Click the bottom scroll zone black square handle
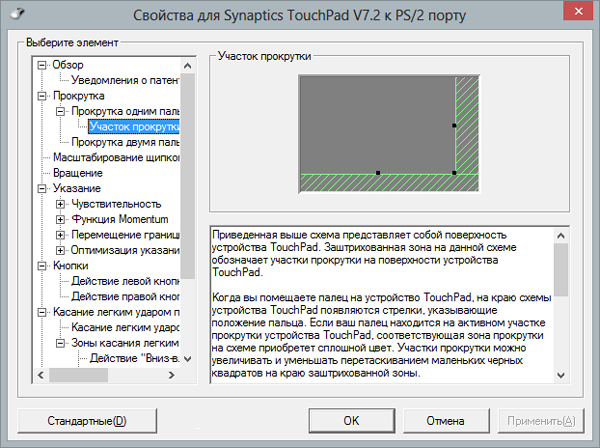Screen dimensions: 600x448 coord(378,173)
